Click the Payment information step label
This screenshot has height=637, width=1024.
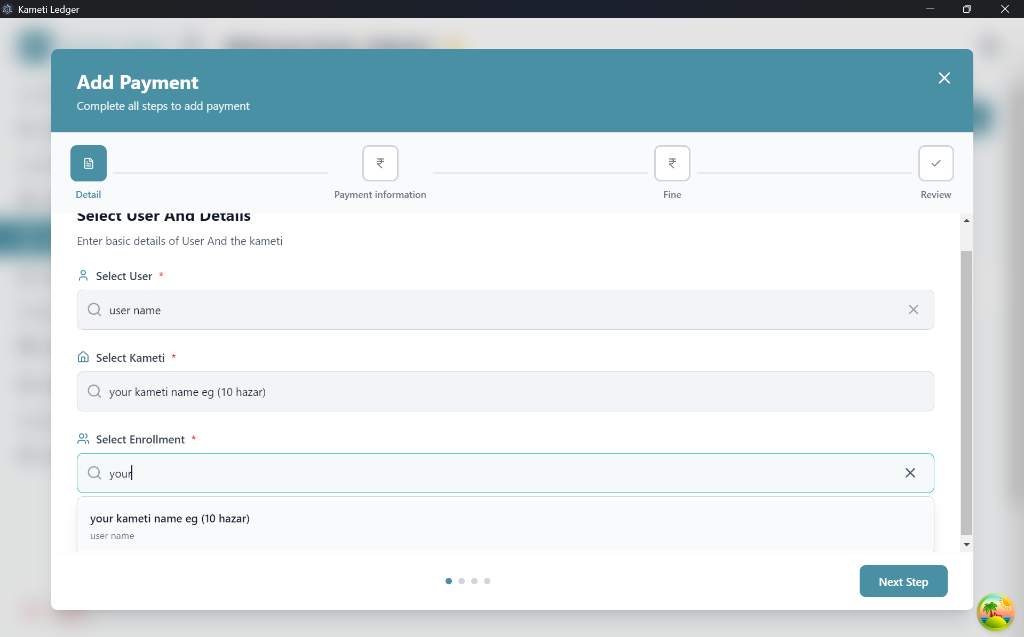pos(380,195)
